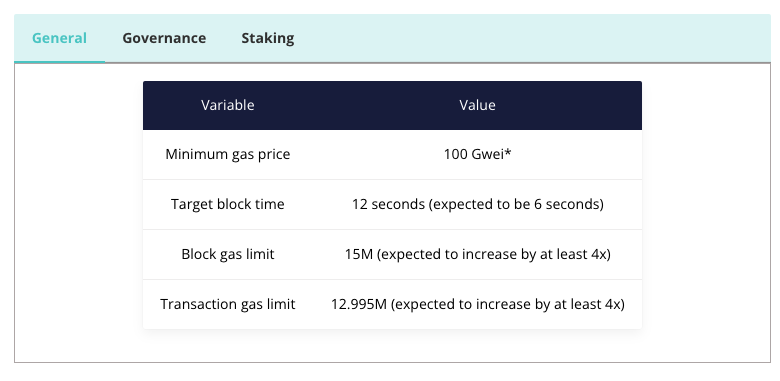780x381 pixels.
Task: Select the Transaction gas limit cell
Action: point(228,304)
